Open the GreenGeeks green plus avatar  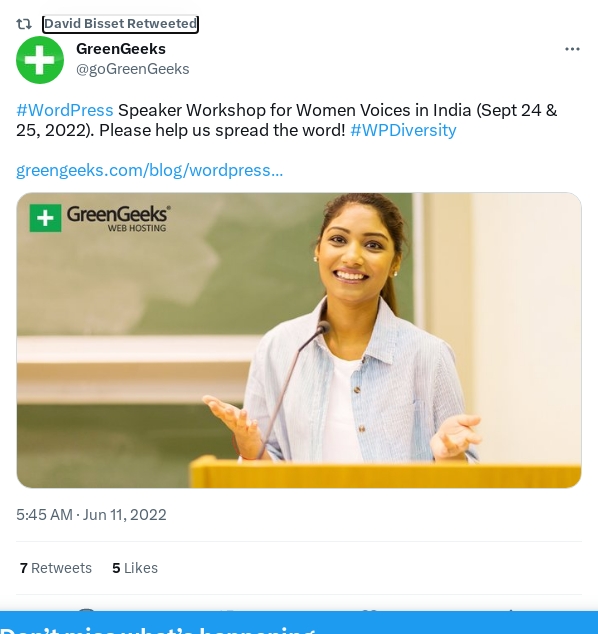click(40, 60)
